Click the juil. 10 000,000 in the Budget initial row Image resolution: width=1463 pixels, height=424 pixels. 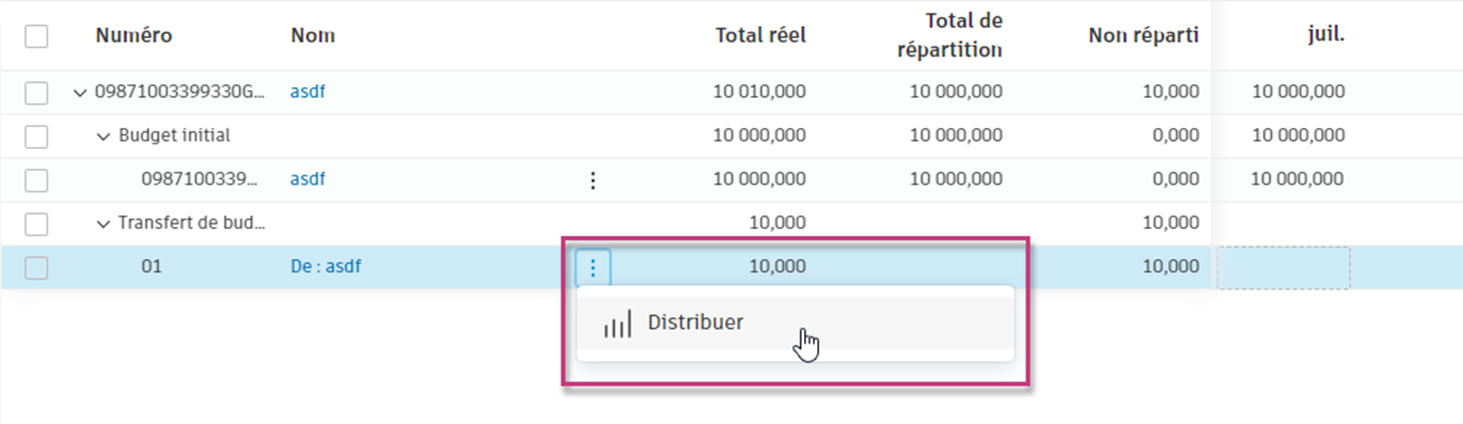pyautogui.click(x=1298, y=136)
